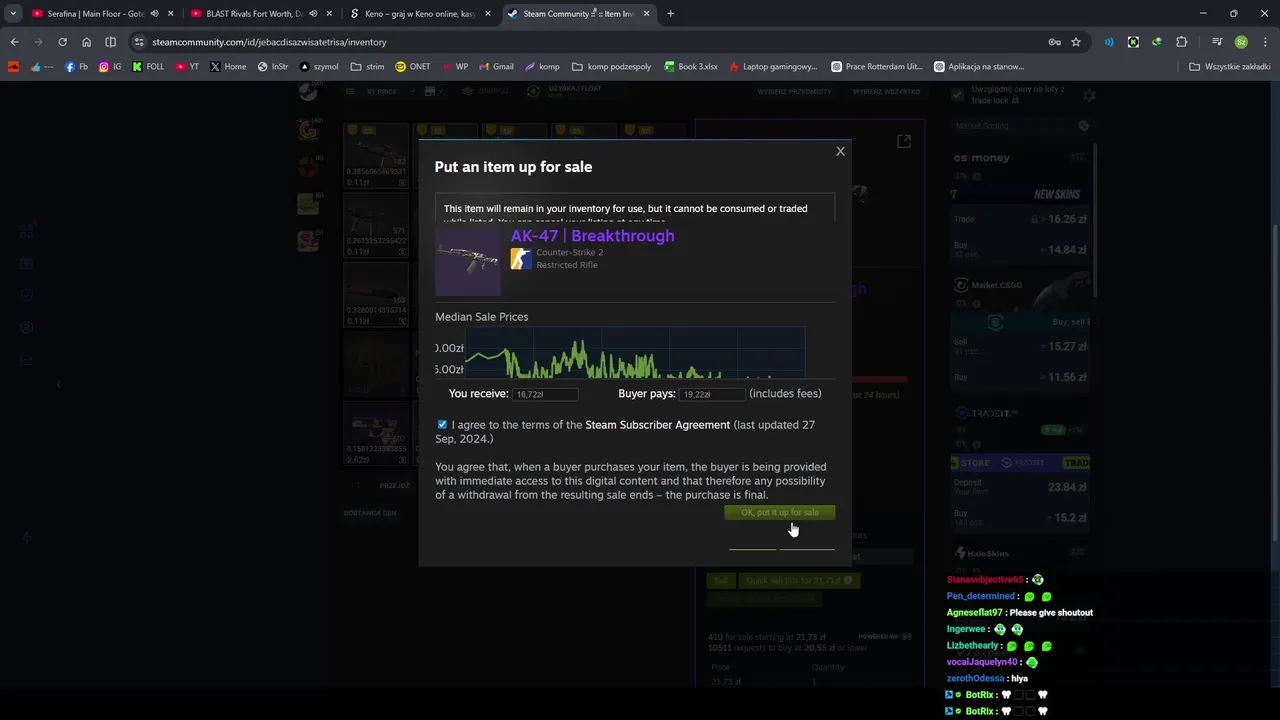Open the browser extensions puzzle icon
Image resolution: width=1280 pixels, height=720 pixels.
(x=1182, y=42)
